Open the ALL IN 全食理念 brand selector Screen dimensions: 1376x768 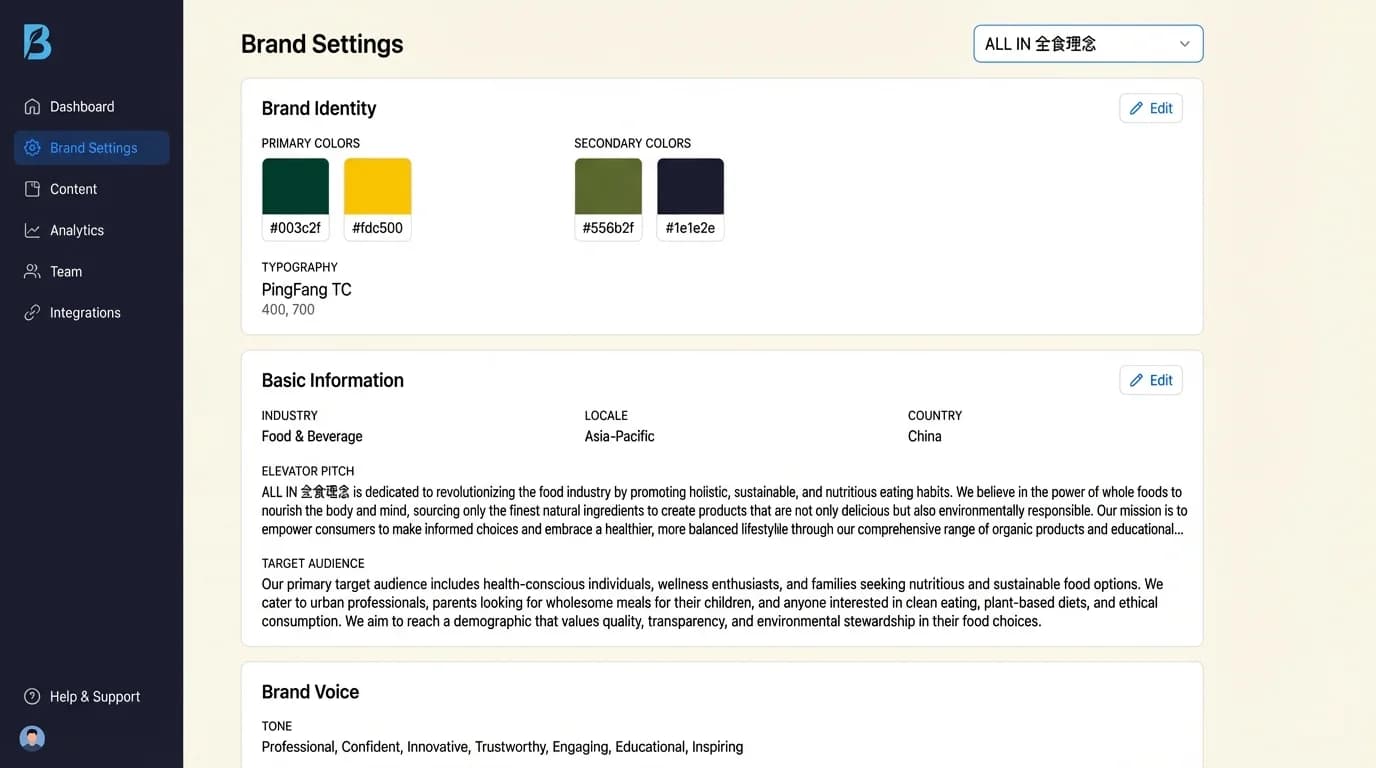(x=1087, y=44)
